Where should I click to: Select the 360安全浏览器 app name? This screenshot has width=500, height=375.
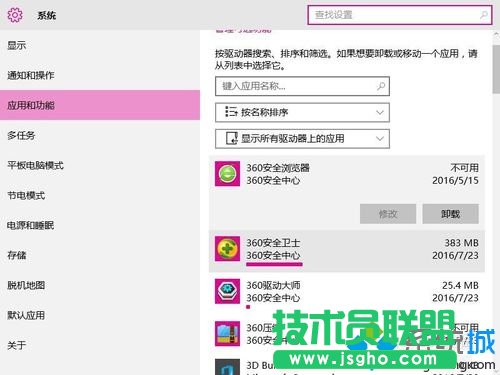(278, 168)
